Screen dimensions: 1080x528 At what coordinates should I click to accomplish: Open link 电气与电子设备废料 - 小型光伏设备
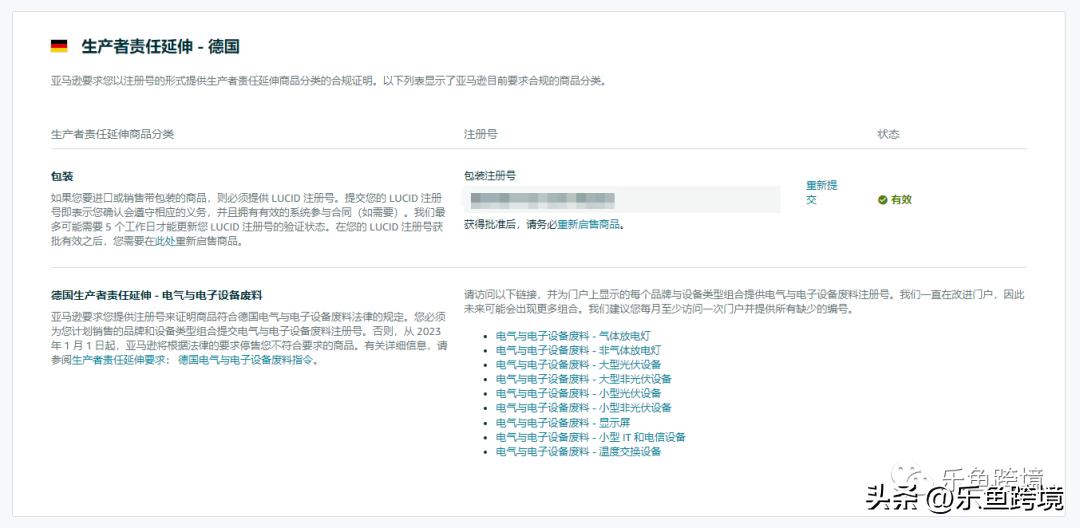(579, 394)
